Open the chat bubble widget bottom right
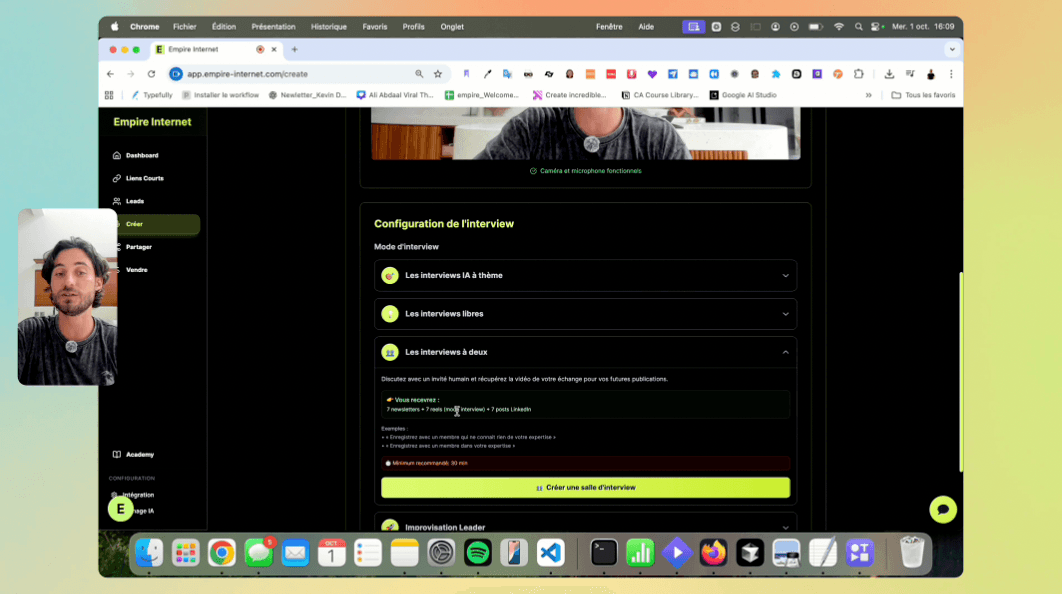Screen dimensions: 1062x594 [942, 509]
